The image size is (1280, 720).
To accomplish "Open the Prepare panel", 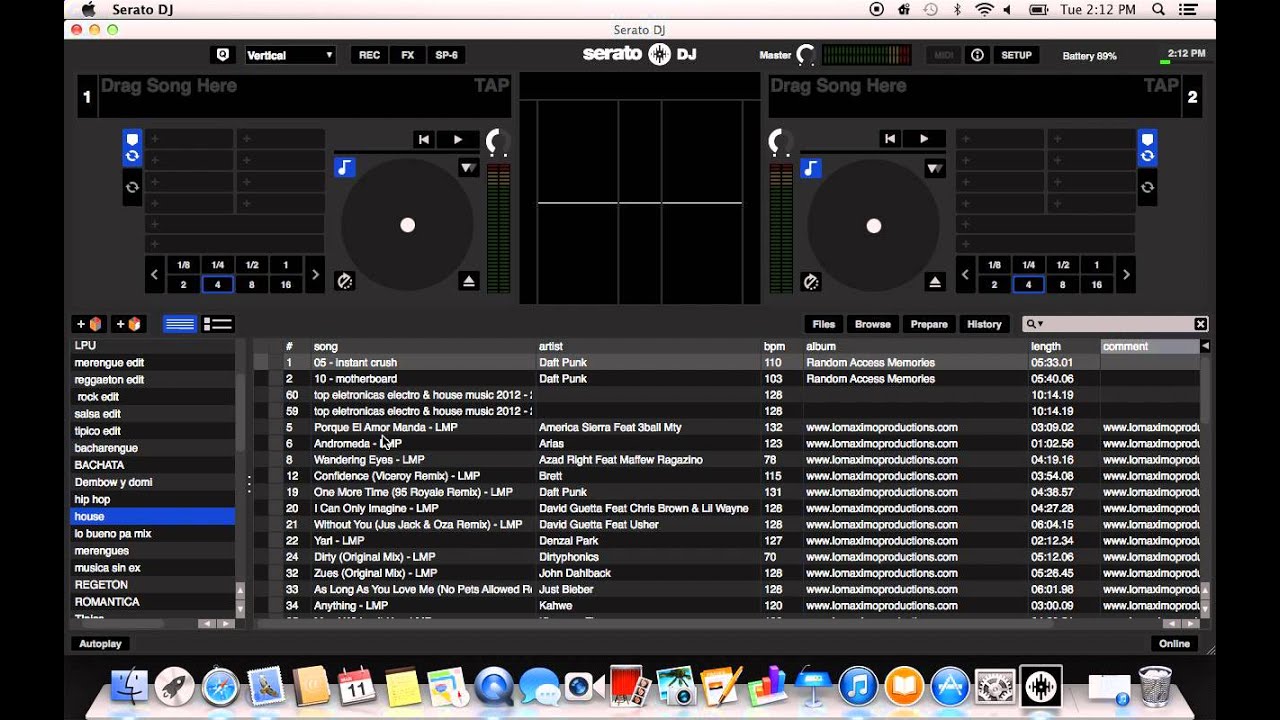I will point(929,324).
